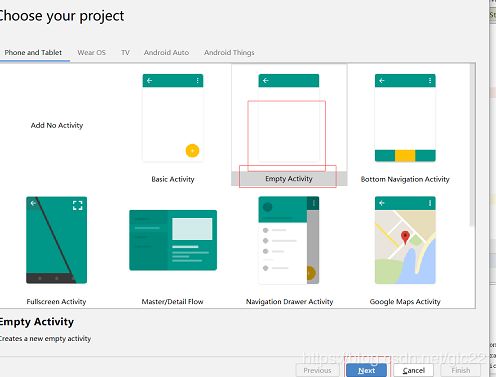The image size is (496, 377).
Task: Click the Empty Activity label in grid
Action: click(289, 179)
